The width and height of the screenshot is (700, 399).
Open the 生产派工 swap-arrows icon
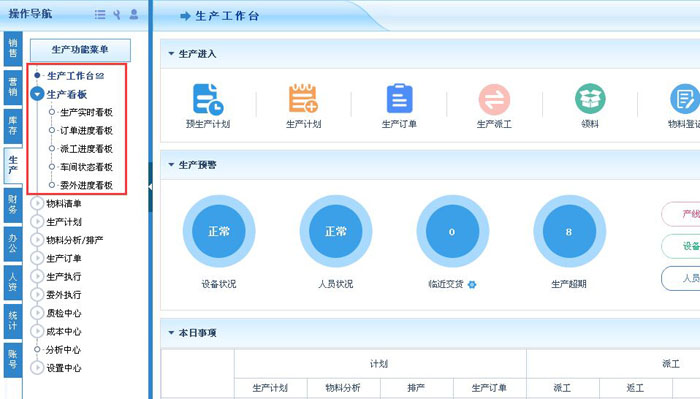[494, 99]
